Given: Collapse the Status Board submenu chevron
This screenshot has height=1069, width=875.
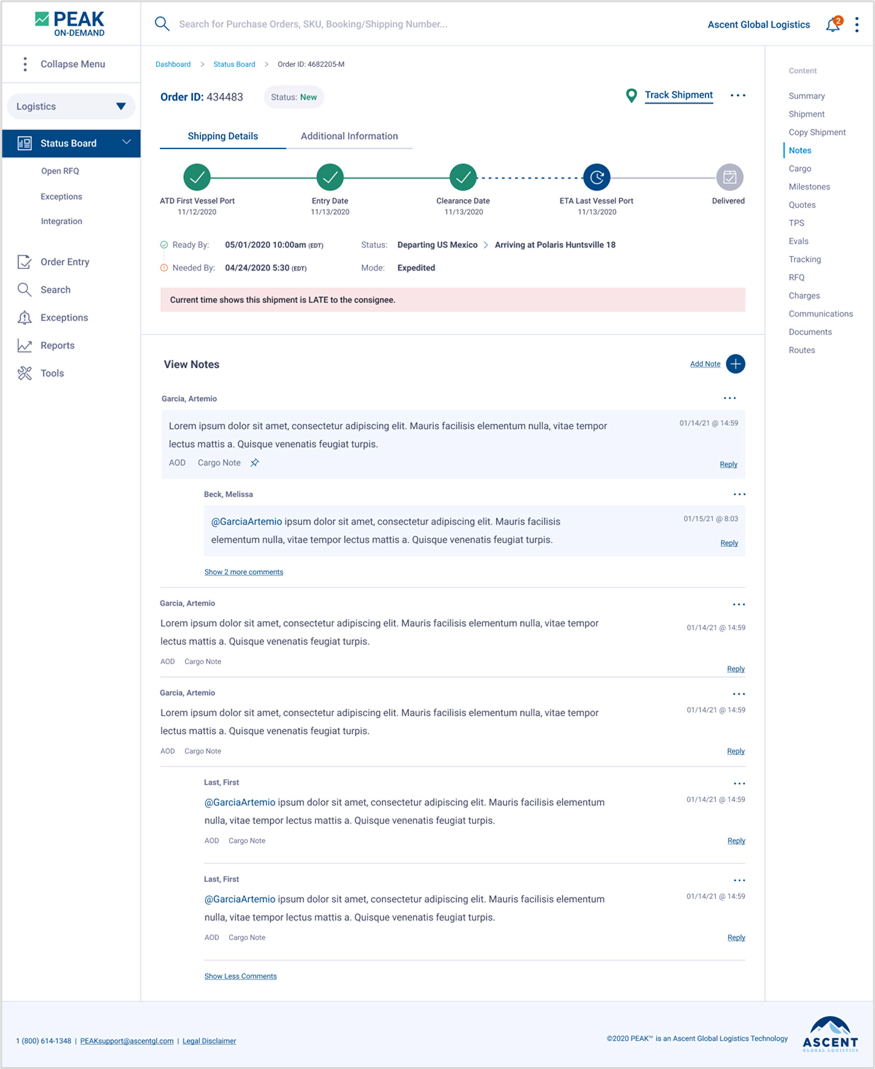Looking at the screenshot, I should pyautogui.click(x=126, y=143).
